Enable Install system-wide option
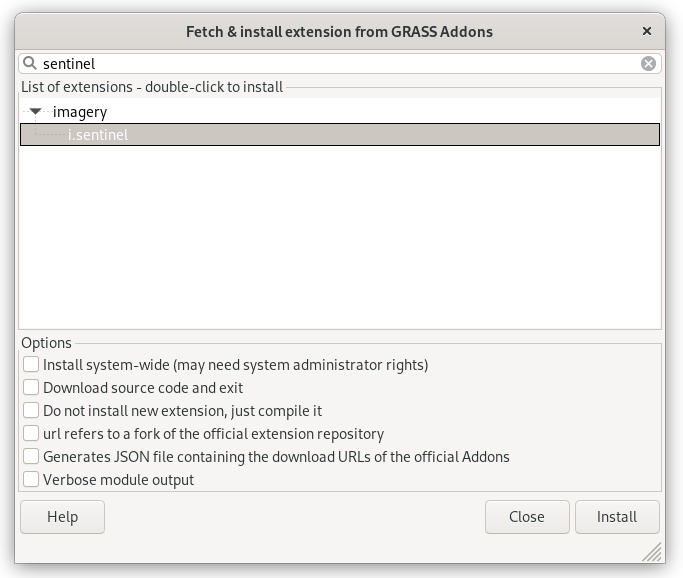Viewport: 683px width, 578px height. click(31, 364)
